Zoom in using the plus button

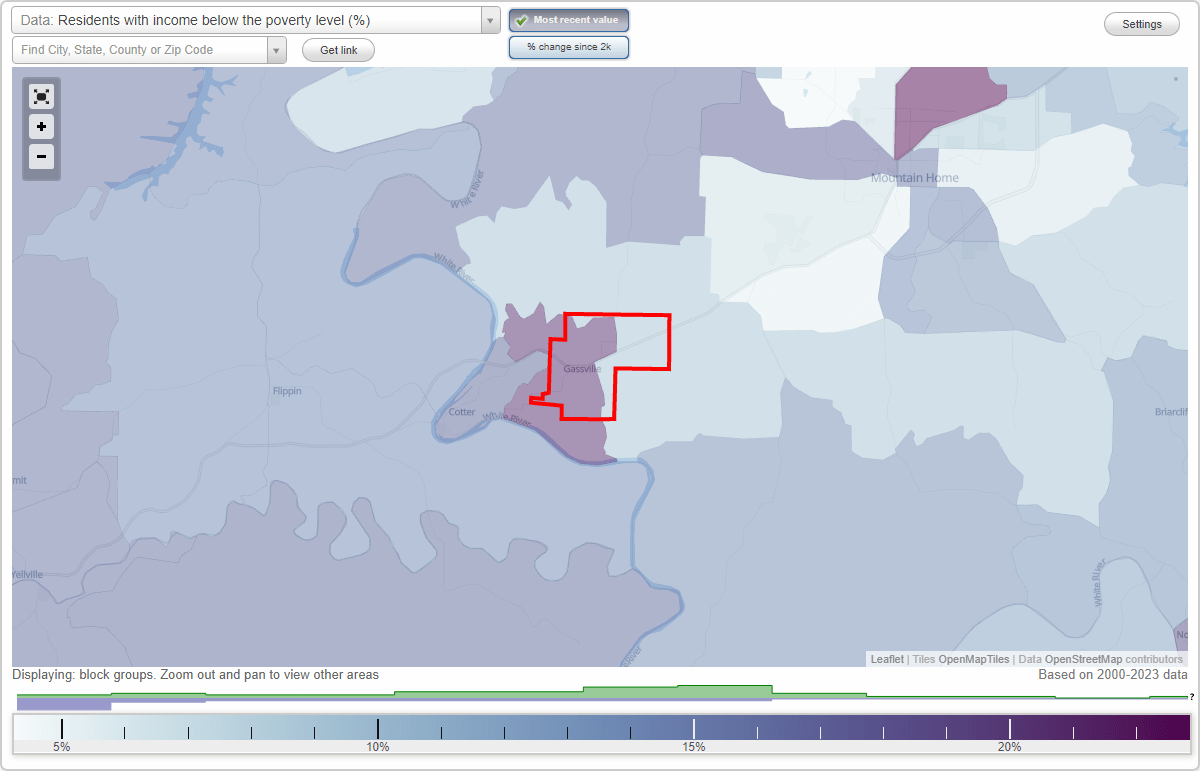click(x=41, y=127)
